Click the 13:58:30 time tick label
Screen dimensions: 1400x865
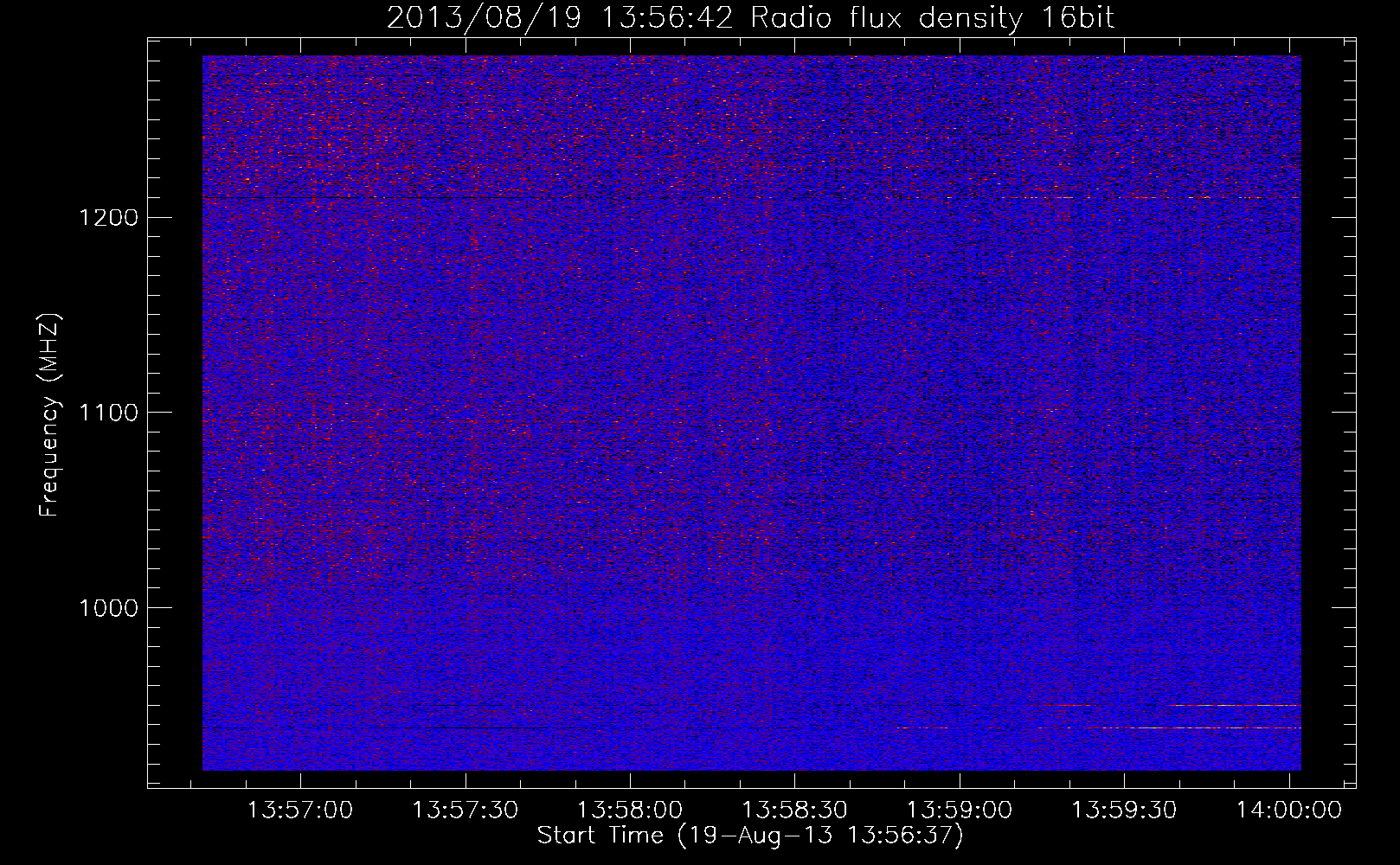point(795,811)
